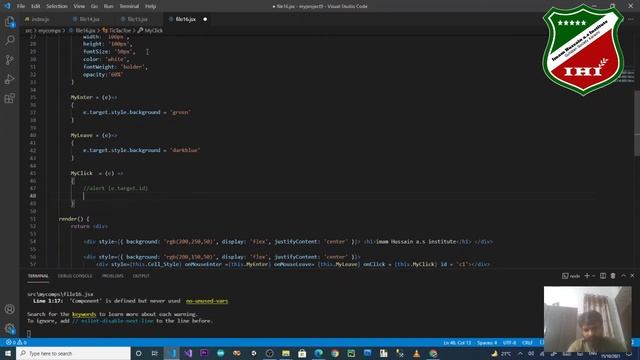Click the editor vertical scrollbar thumb
The image size is (640, 360).
pos(637,122)
